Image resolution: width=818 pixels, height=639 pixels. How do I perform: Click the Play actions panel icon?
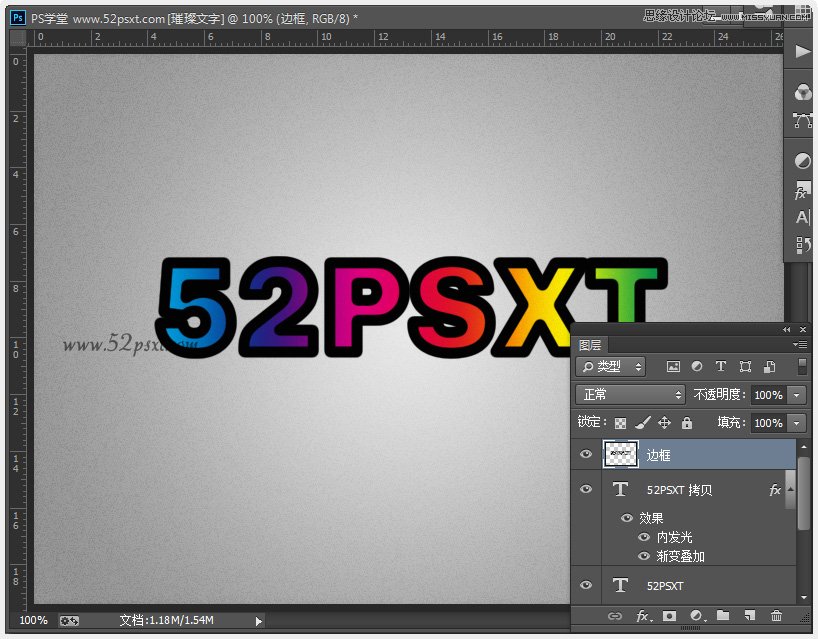pyautogui.click(x=802, y=52)
